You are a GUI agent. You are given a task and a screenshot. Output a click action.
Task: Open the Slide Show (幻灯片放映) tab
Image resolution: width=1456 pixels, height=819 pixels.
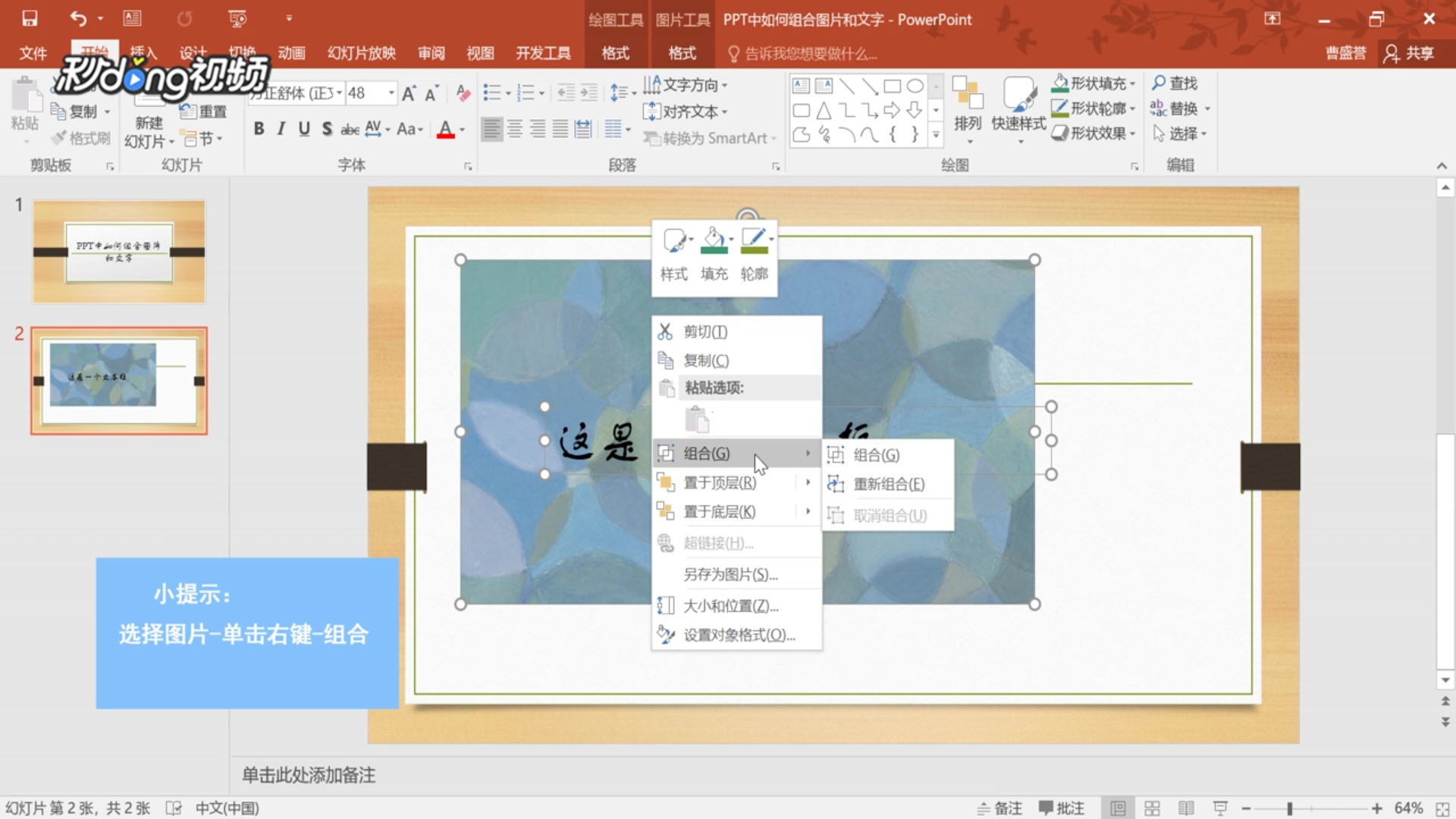pyautogui.click(x=362, y=53)
